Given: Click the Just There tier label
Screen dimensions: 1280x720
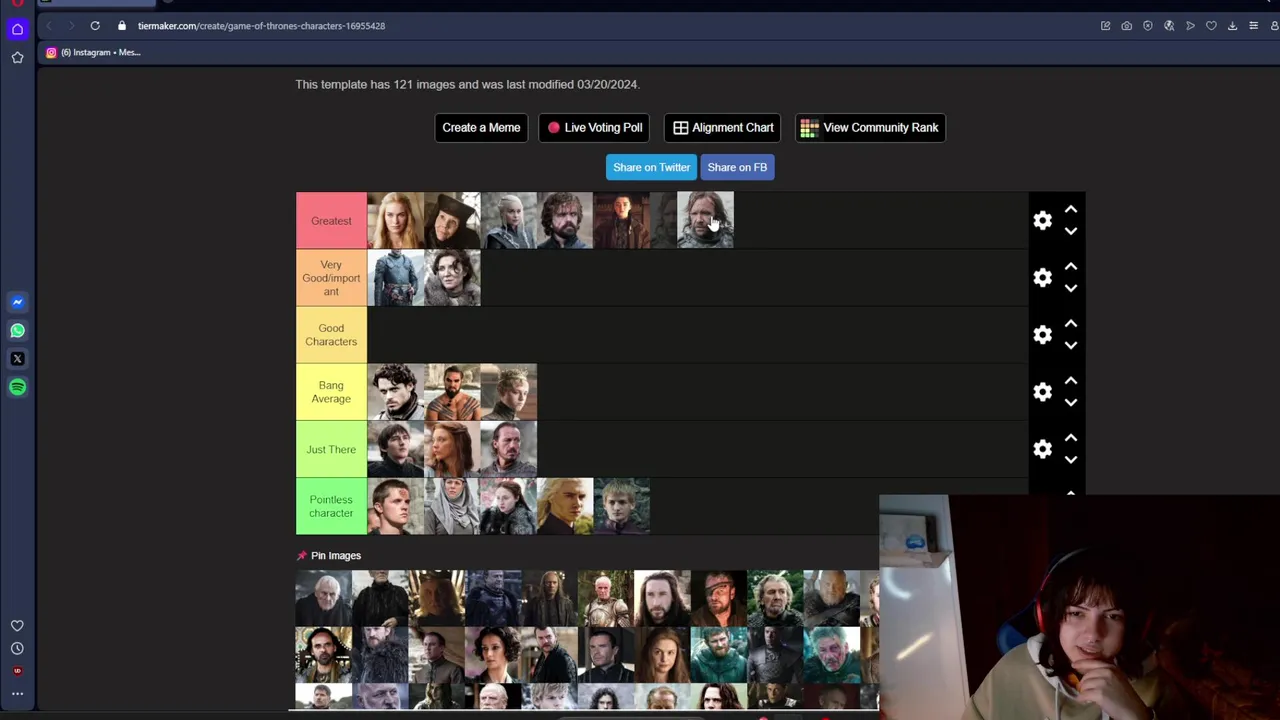Looking at the screenshot, I should click(x=331, y=449).
